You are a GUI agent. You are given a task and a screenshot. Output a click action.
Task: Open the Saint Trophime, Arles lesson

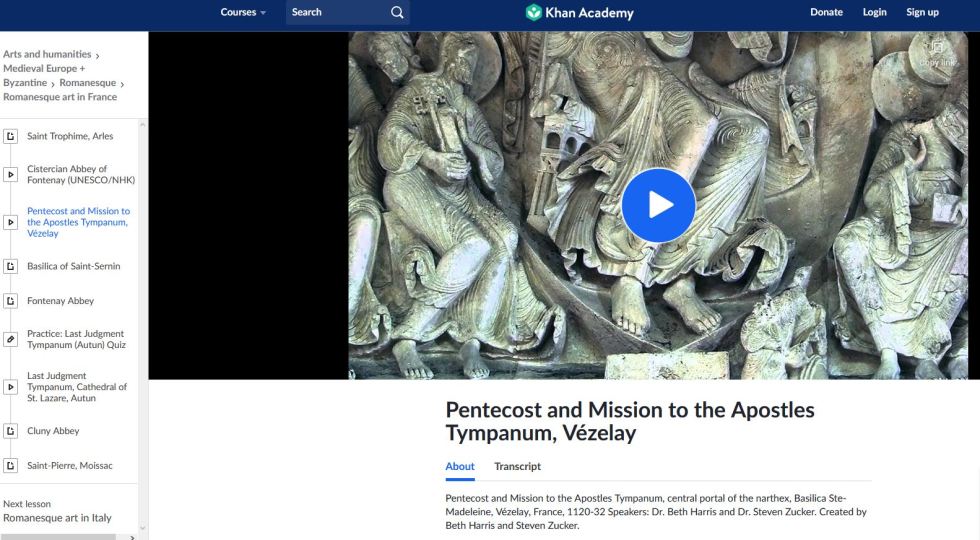70,136
